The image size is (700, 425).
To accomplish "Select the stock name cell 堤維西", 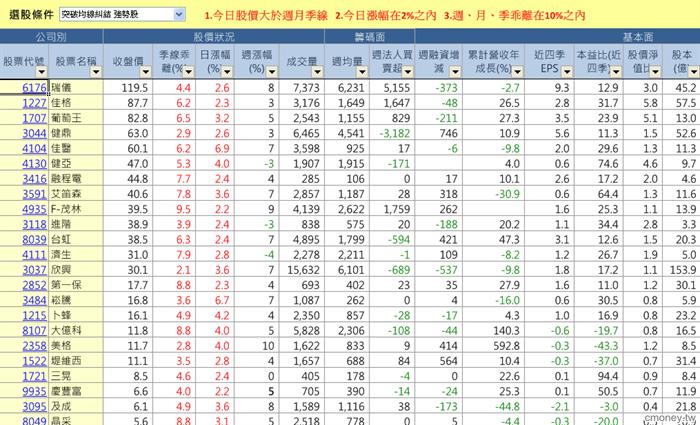I will point(76,361).
